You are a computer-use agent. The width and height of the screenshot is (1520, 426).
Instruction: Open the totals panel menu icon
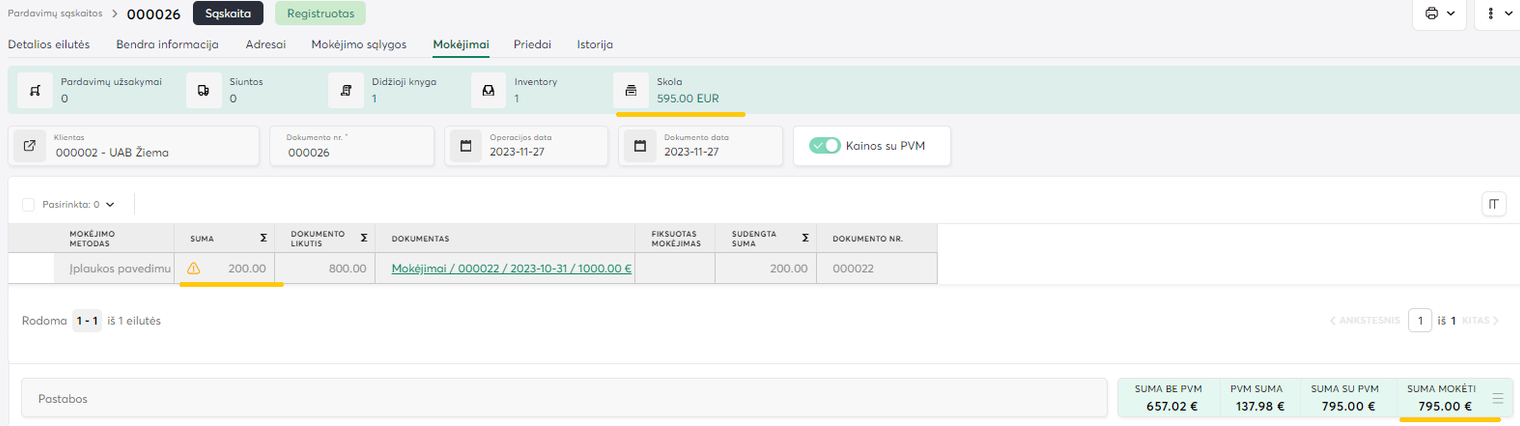pyautogui.click(x=1497, y=398)
